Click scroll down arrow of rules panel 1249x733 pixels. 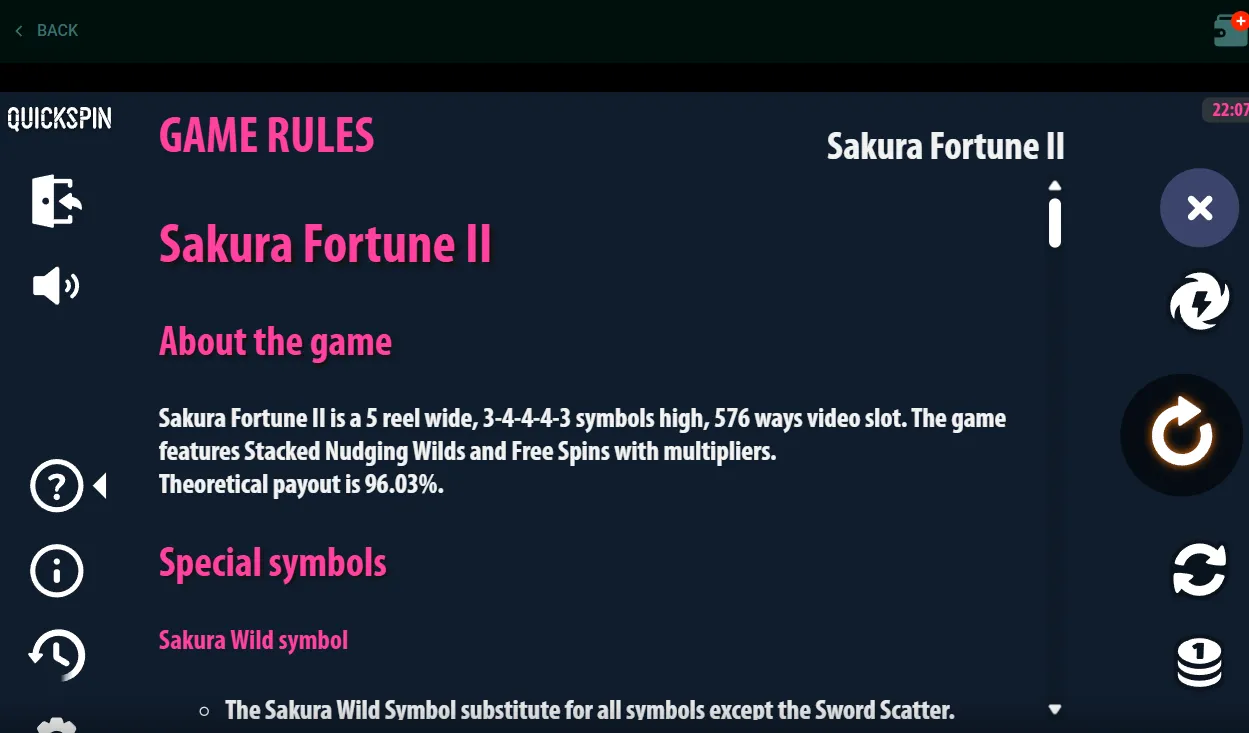pyautogui.click(x=1054, y=709)
